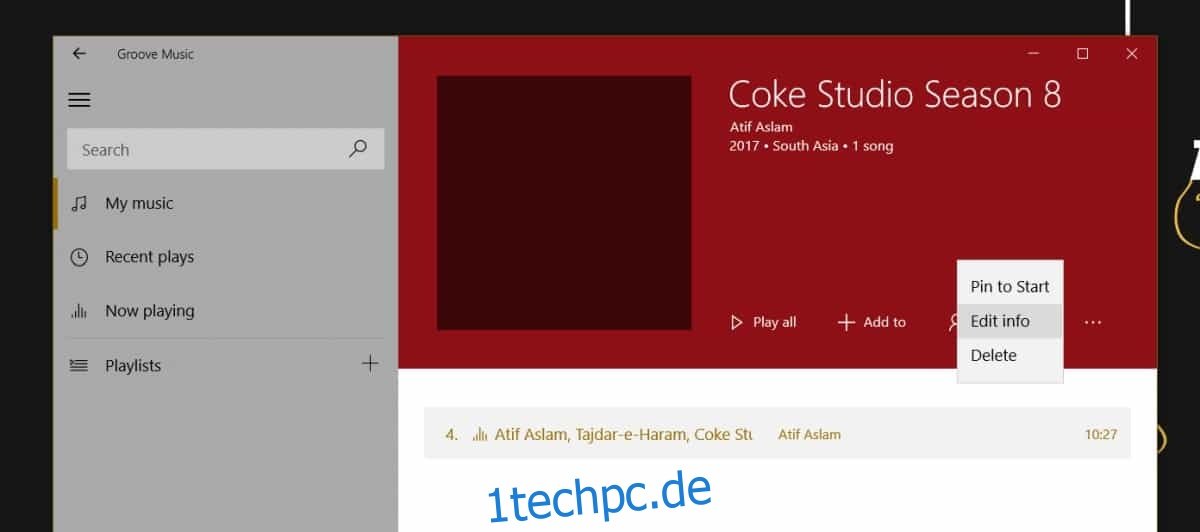Screen dimensions: 1200x532
Task: Click the Atif Aslam artist link in header
Action: 761,127
